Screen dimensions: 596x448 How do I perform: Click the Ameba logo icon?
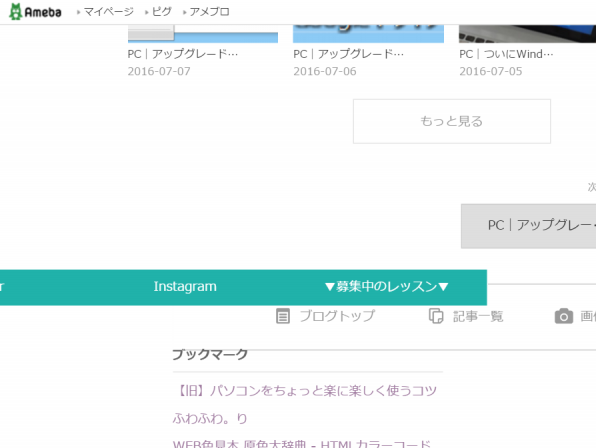pyautogui.click(x=16, y=12)
